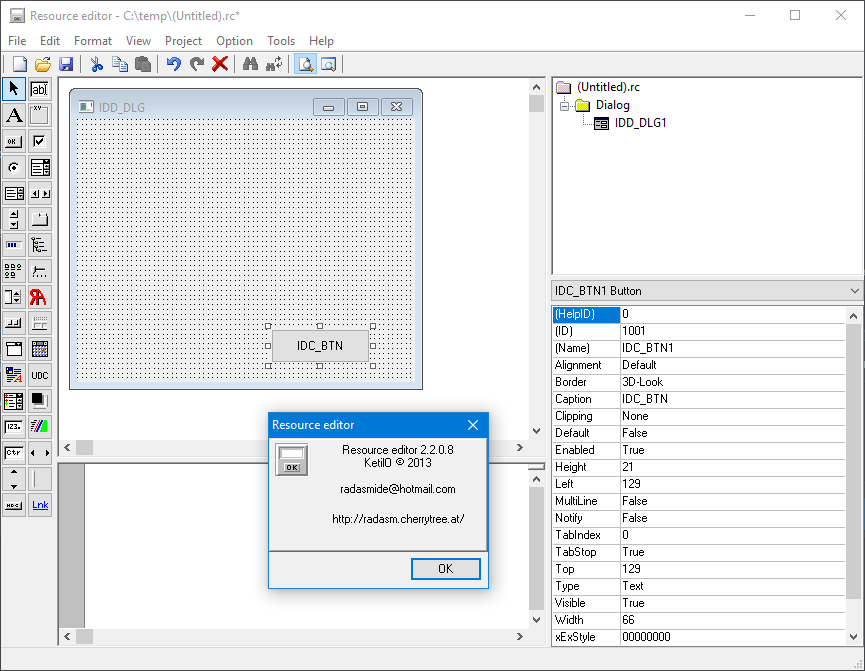Toggle the highlighted preview magnifier toolbar button
865x671 pixels.
[x=305, y=64]
